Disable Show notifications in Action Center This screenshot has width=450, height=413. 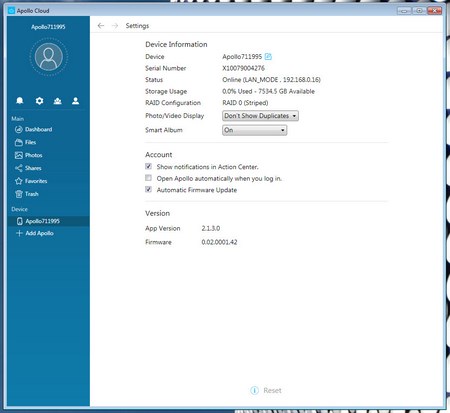pyautogui.click(x=148, y=166)
